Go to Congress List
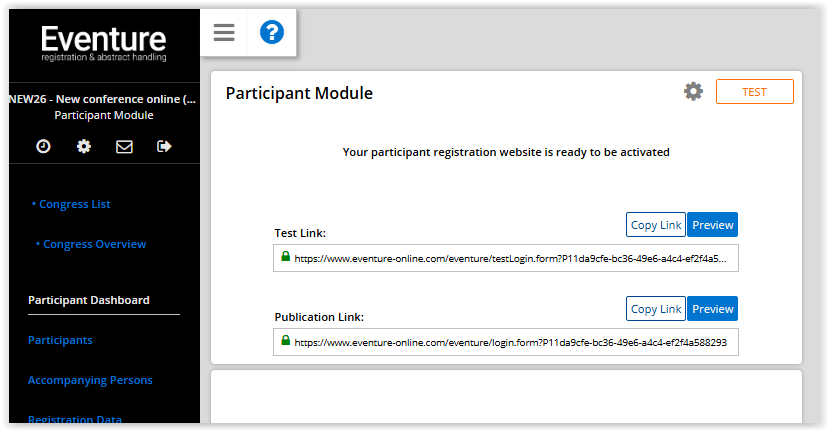This screenshot has height=431, width=829. [x=74, y=204]
